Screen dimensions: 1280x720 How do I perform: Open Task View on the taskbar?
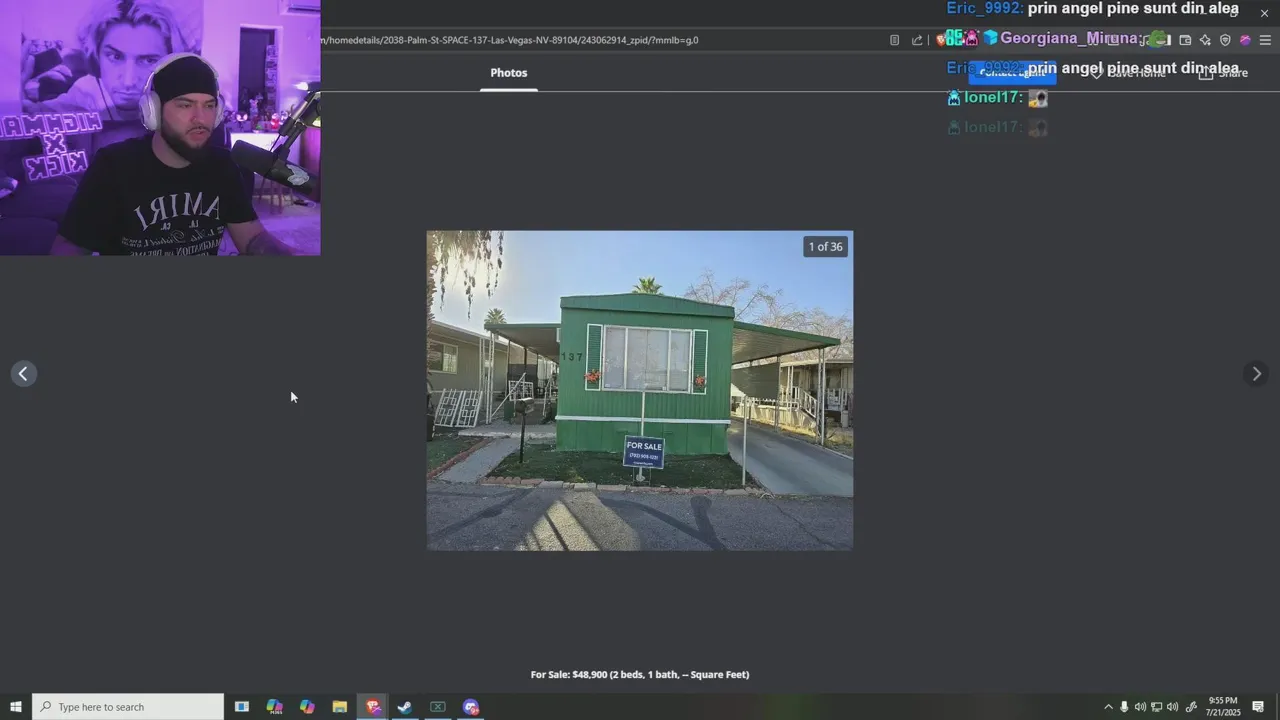pos(241,707)
